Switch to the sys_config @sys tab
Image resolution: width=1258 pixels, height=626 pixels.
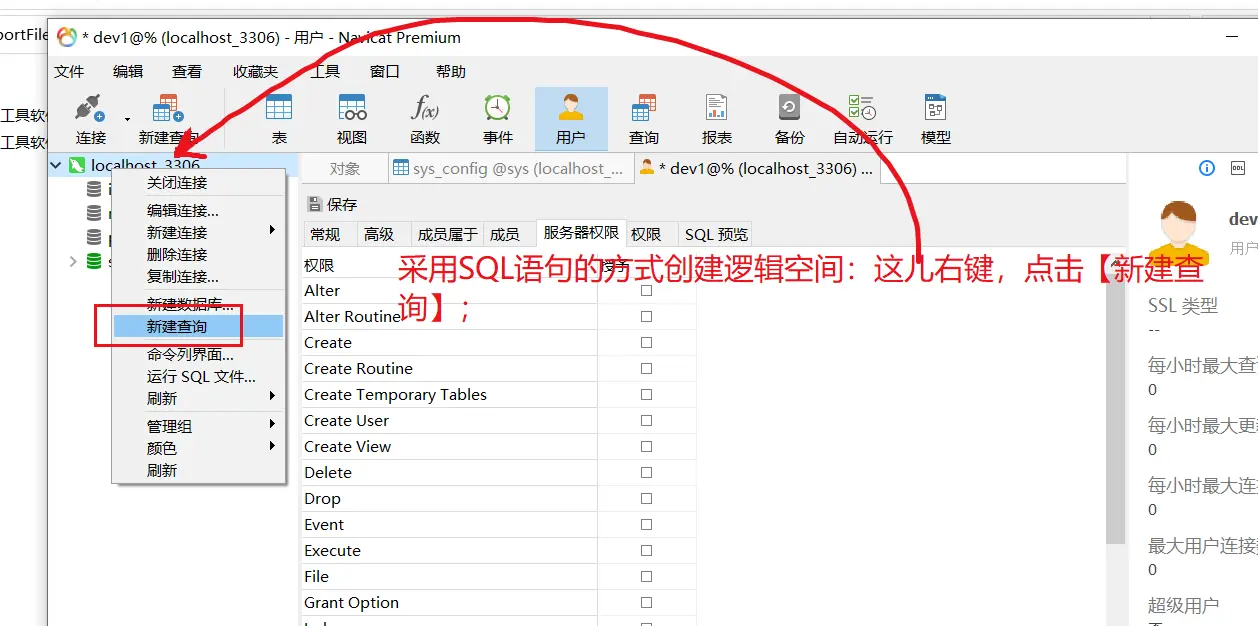(x=511, y=168)
